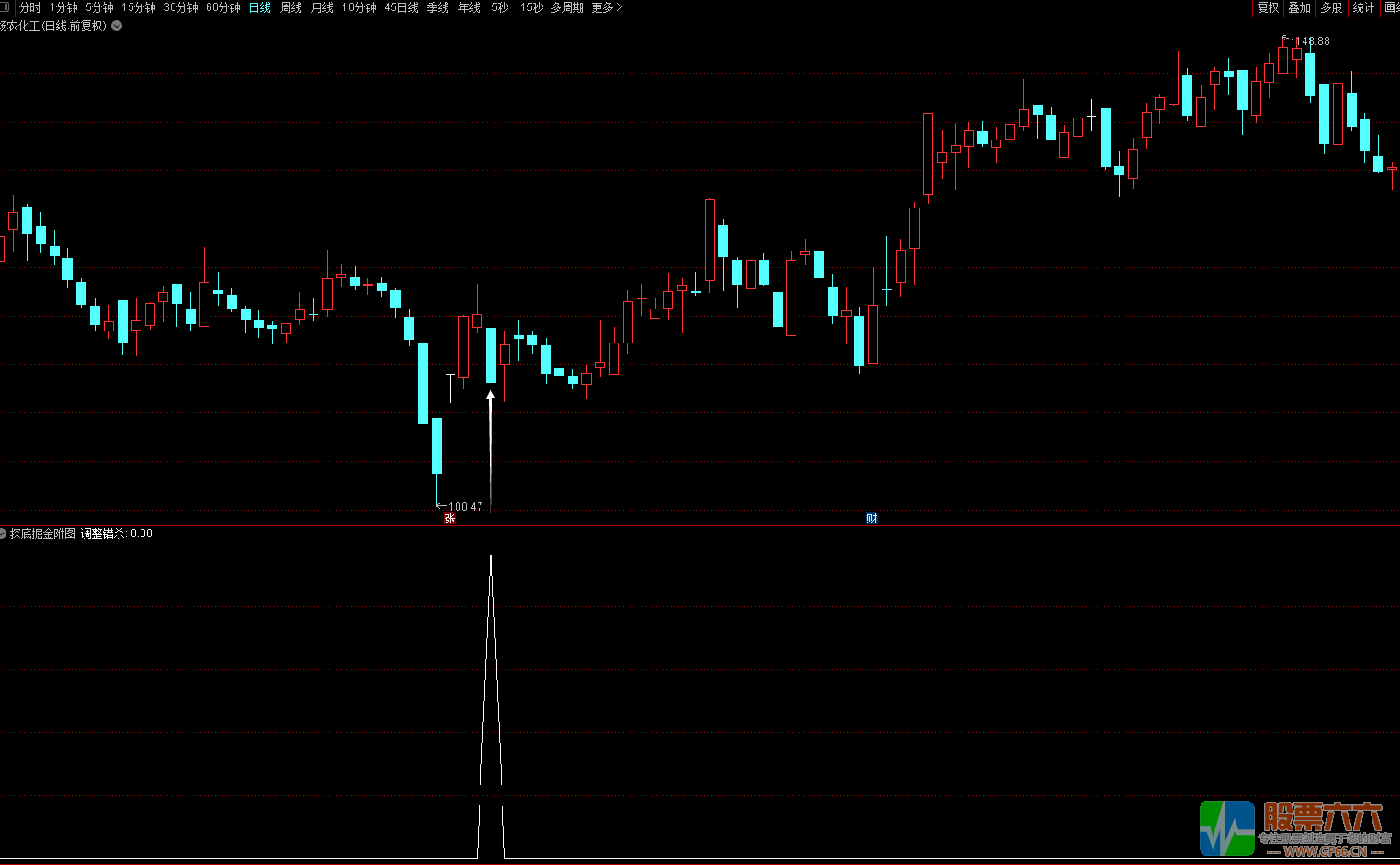
Task: Click the panel toggle icon before 分时
Action: (7, 7)
